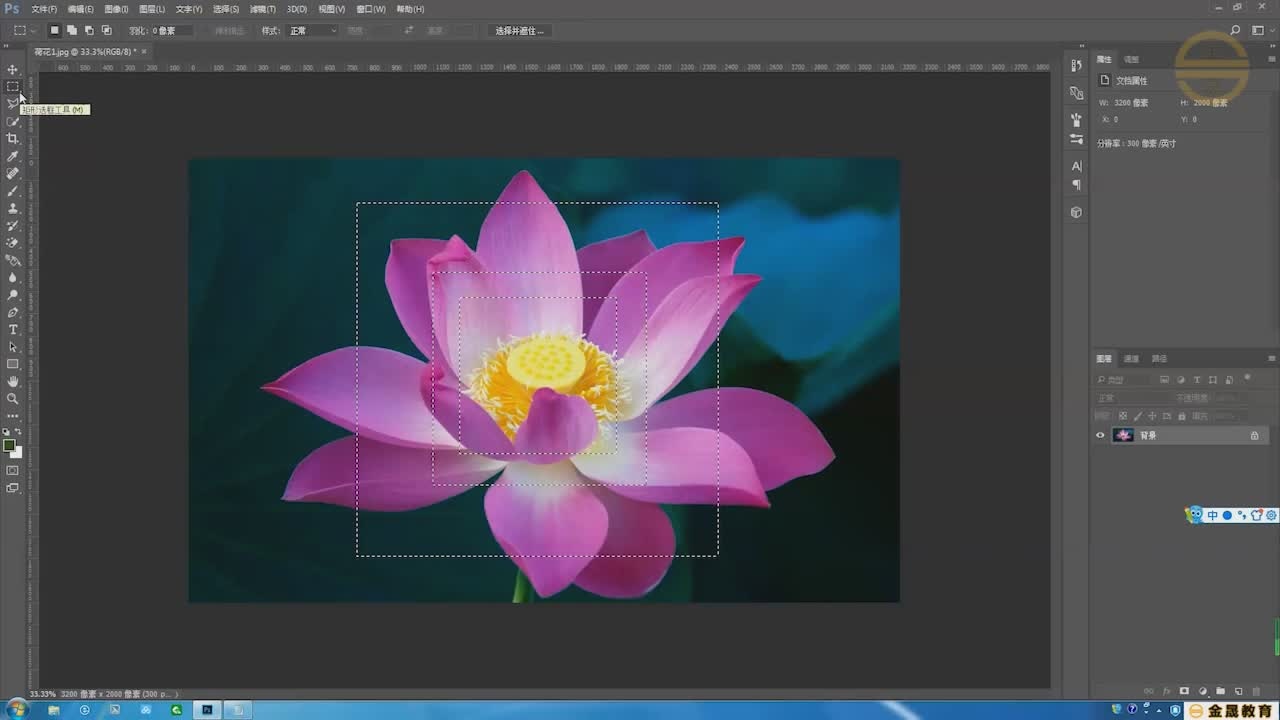Switch to the 路径 paths tab
1280x720 pixels.
point(1159,359)
